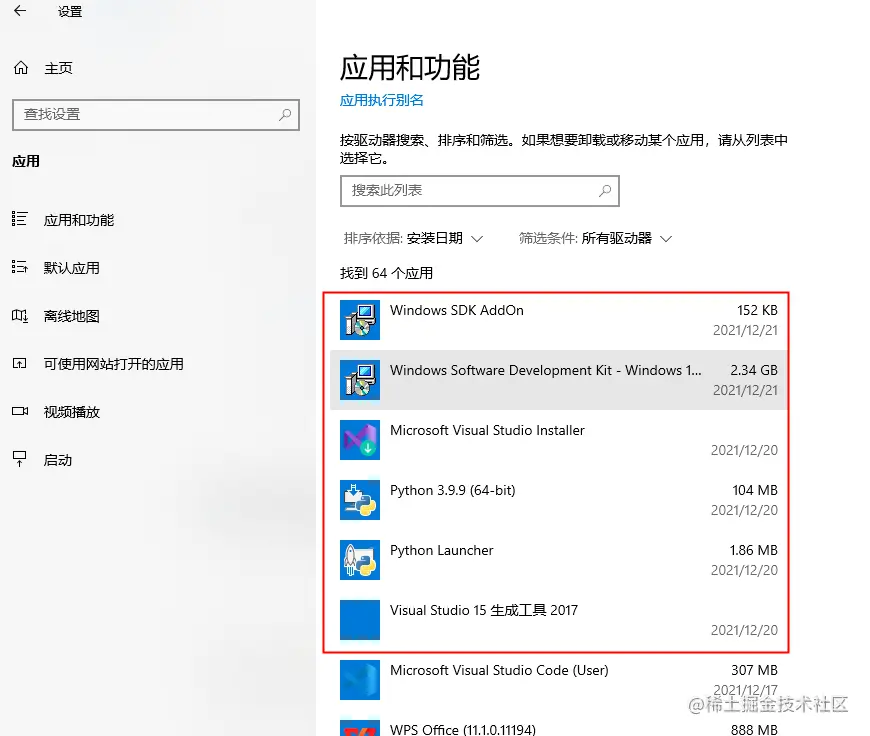This screenshot has width=870, height=736.
Task: Open the 应用执行别名 link
Action: tap(382, 100)
